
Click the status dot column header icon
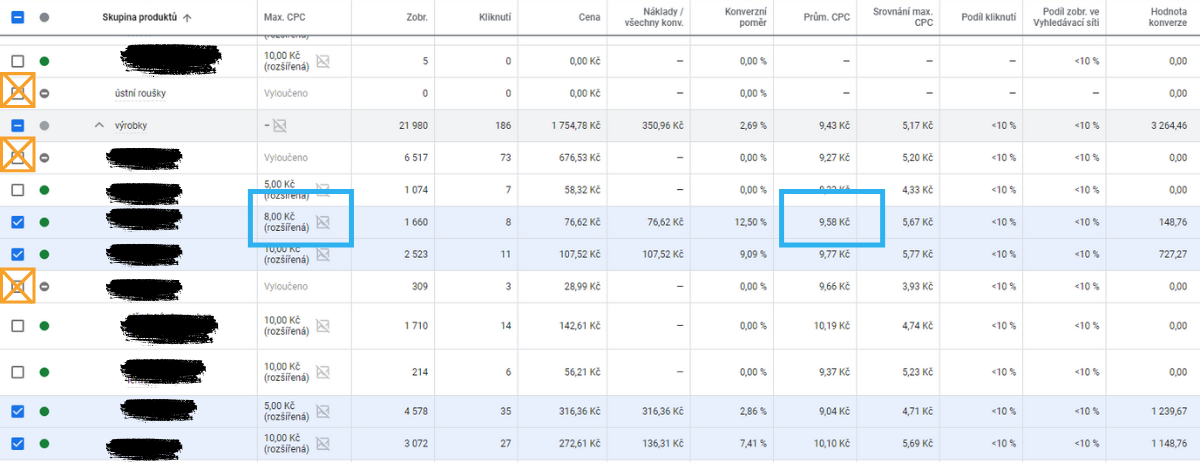coord(44,17)
